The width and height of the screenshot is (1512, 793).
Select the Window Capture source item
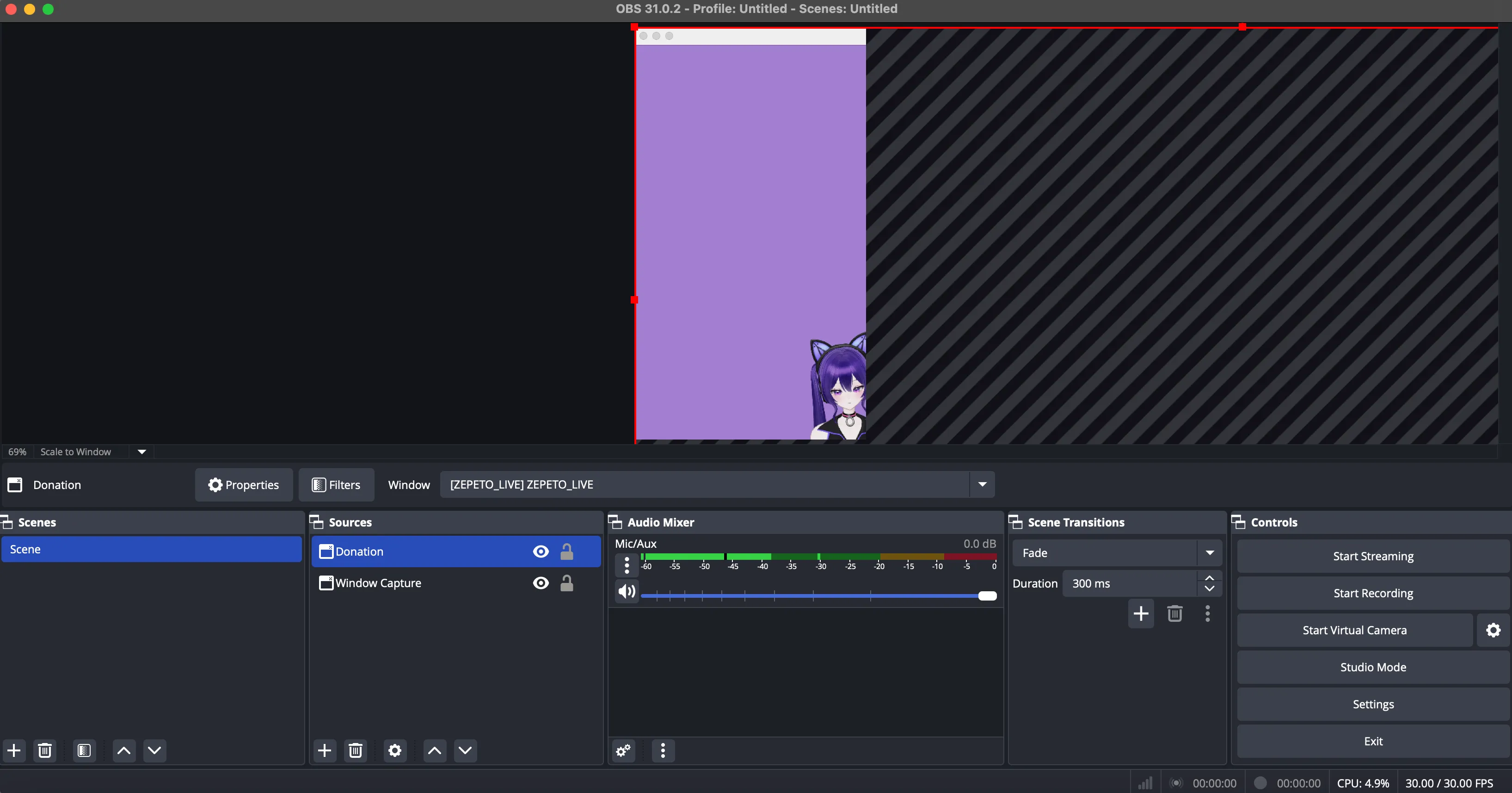(x=379, y=582)
